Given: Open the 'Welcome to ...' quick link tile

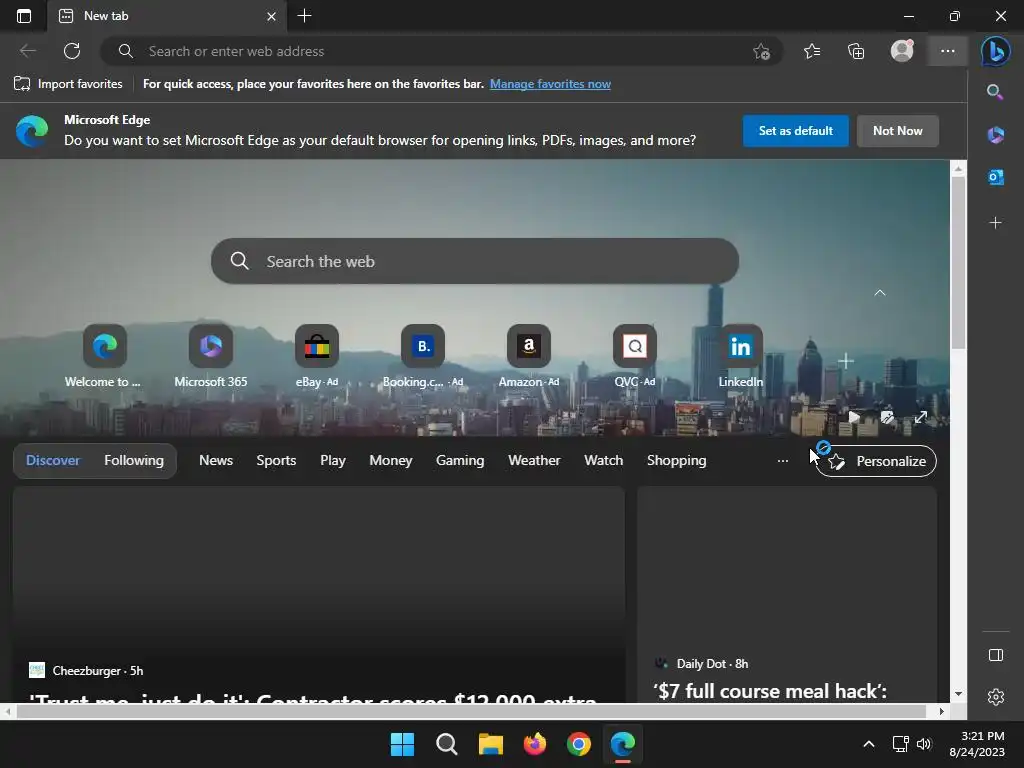Looking at the screenshot, I should pyautogui.click(x=104, y=357).
